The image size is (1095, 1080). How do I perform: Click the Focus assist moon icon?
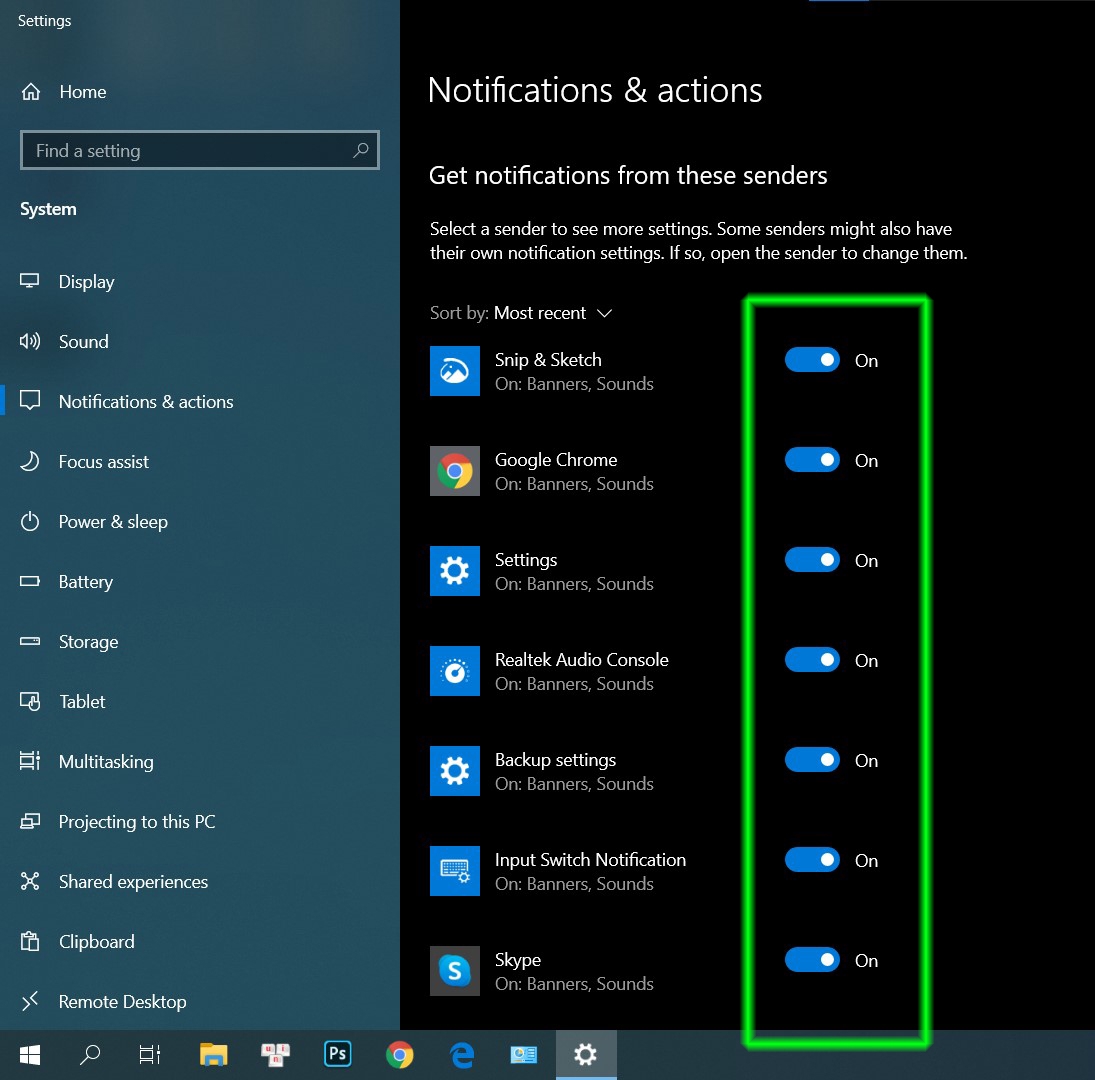click(x=29, y=461)
